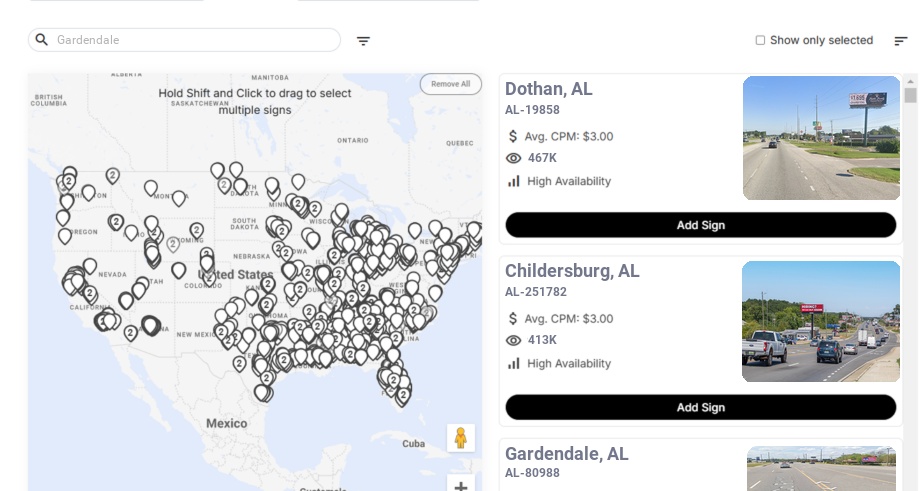Open the sort icon next to Show only selected

tap(901, 41)
